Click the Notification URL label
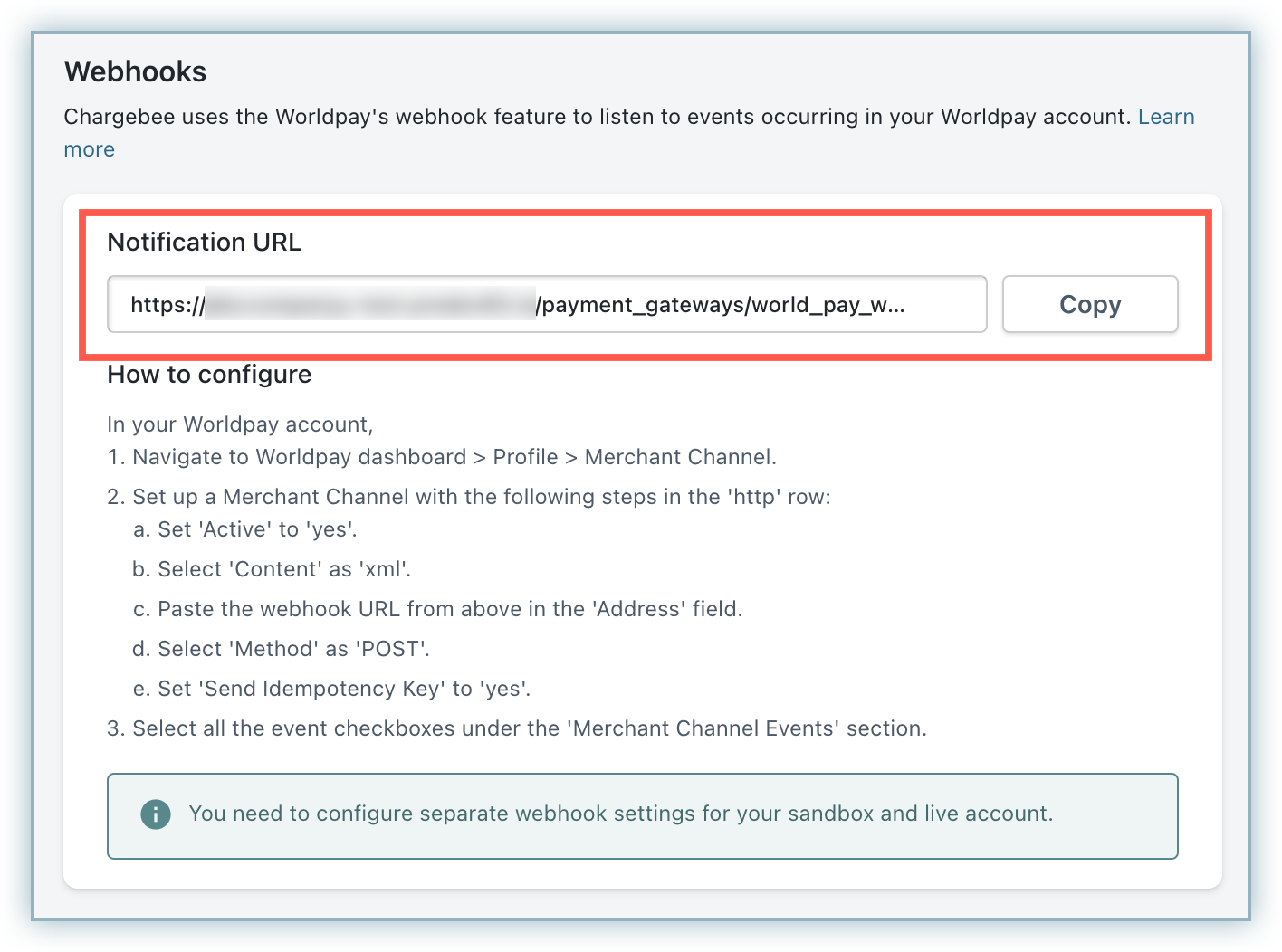The height and width of the screenshot is (952, 1282). (x=205, y=243)
